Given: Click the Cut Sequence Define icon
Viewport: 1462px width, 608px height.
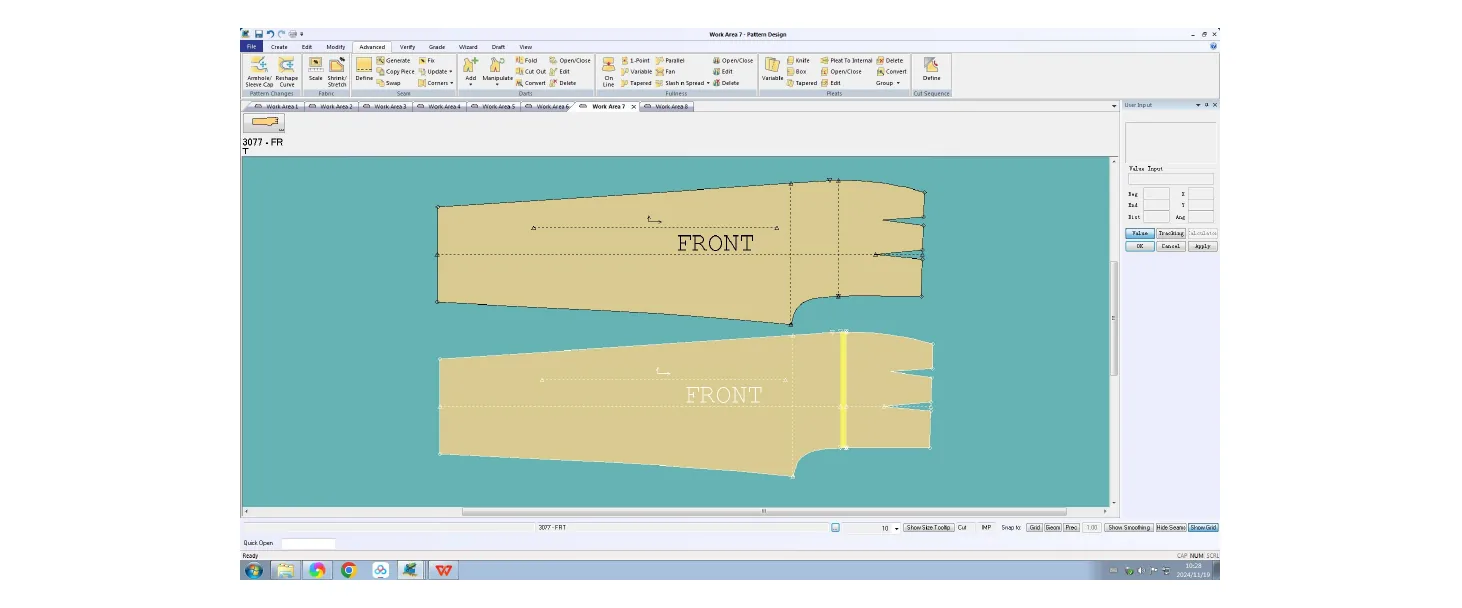Looking at the screenshot, I should tap(931, 69).
